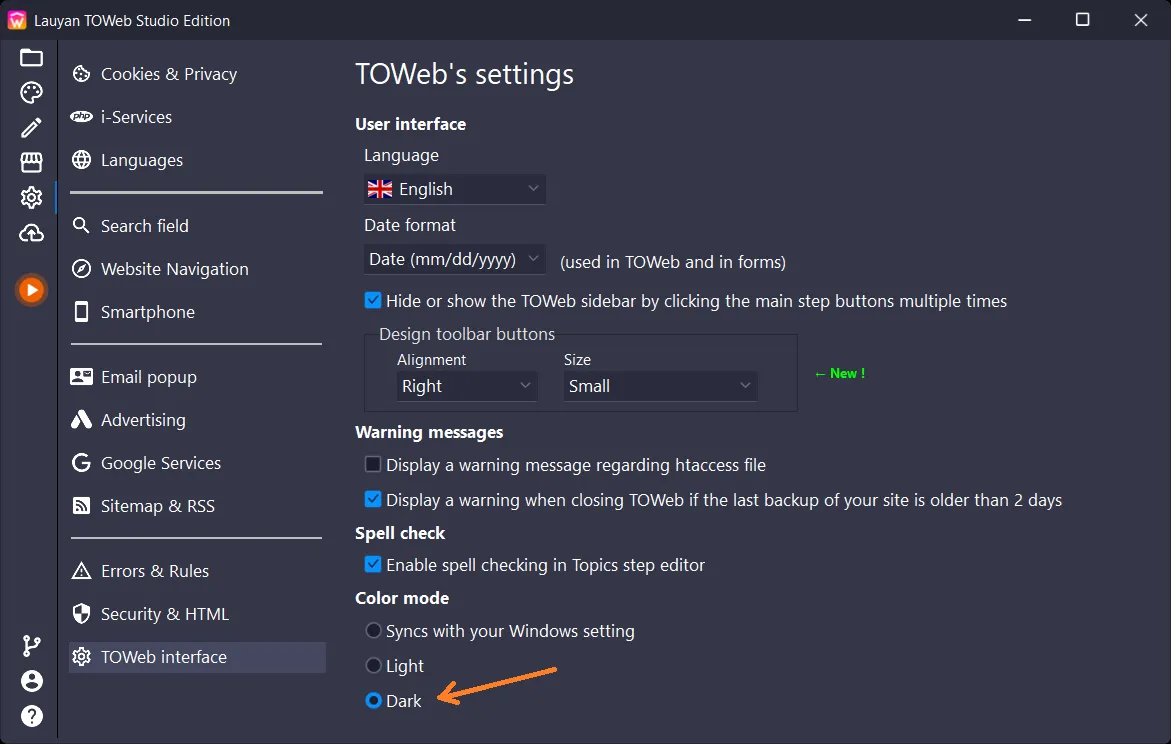
Task: Click the TOWeb app logo in title bar
Action: tap(16, 20)
